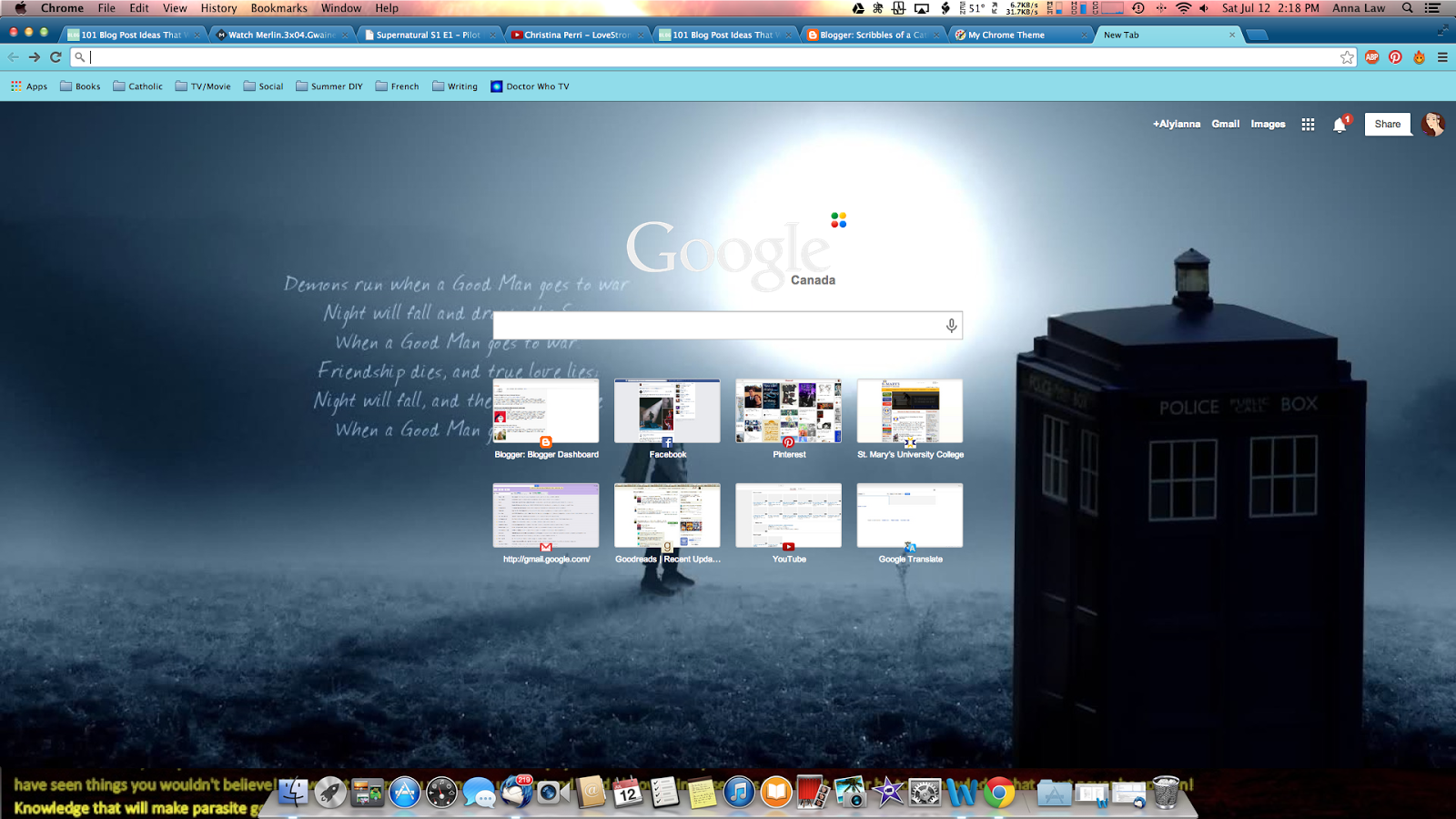
Task: Open the Anna Law user menu
Action: coord(1359,8)
